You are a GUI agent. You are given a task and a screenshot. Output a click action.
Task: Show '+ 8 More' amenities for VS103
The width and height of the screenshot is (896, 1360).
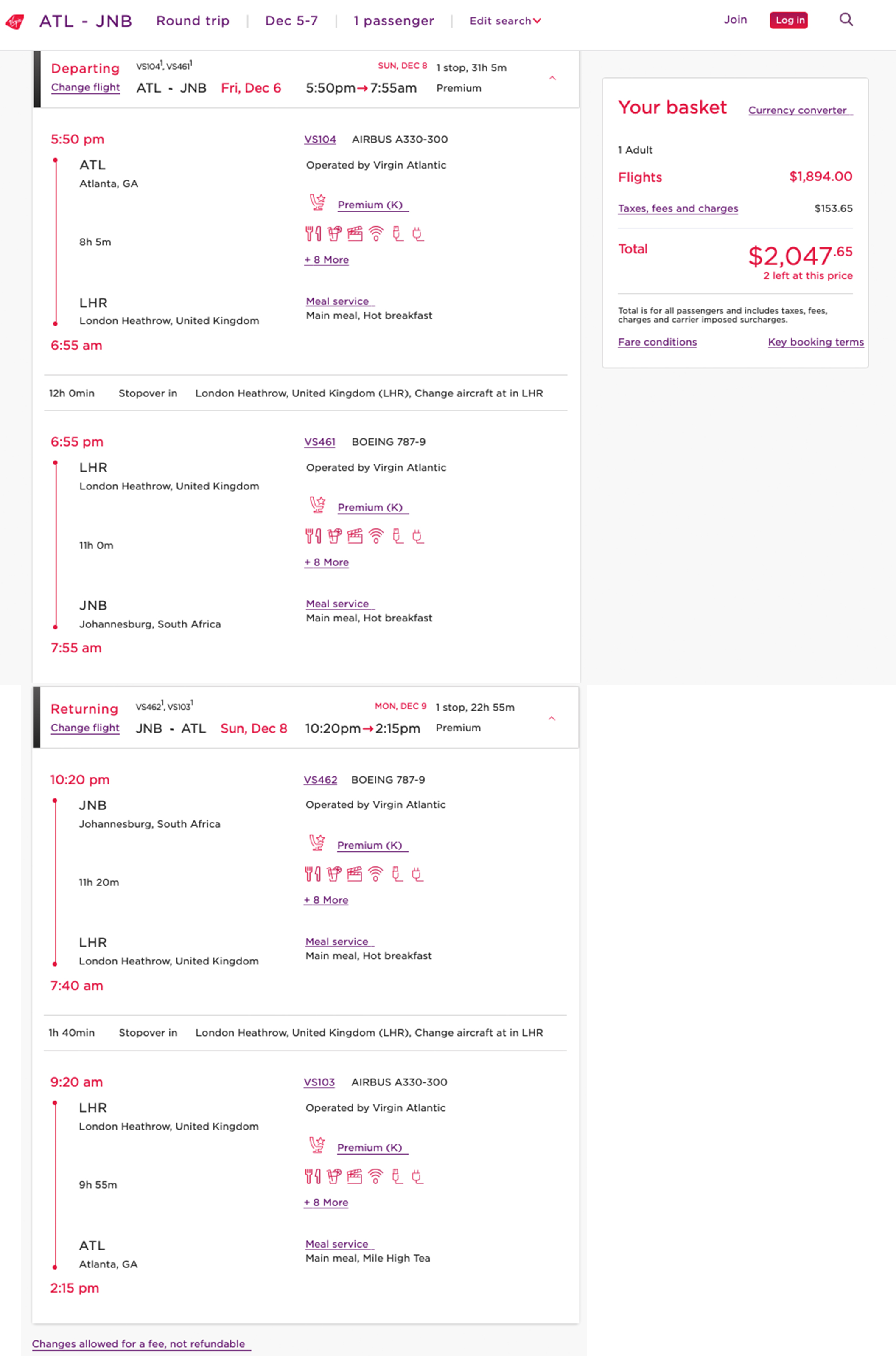[326, 1203]
